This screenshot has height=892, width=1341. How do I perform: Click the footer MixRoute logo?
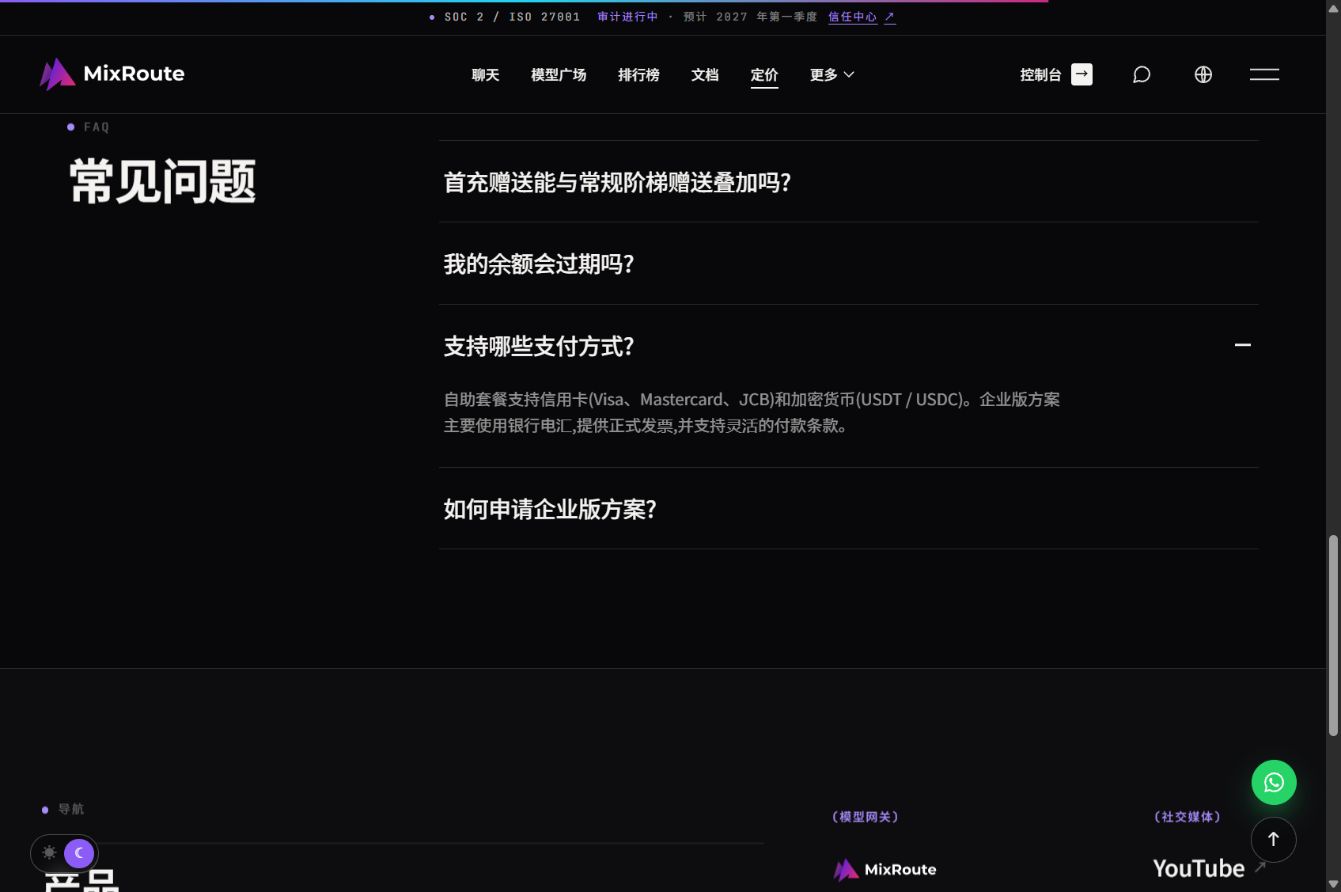click(885, 869)
